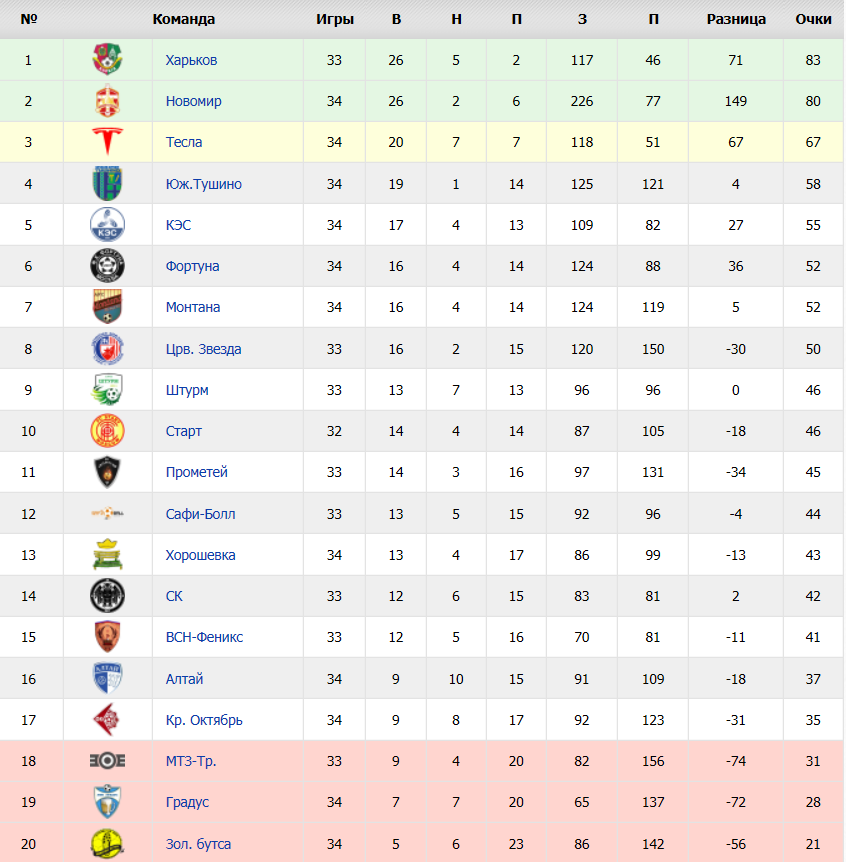
Task: Click the Очки column header
Action: click(x=813, y=19)
